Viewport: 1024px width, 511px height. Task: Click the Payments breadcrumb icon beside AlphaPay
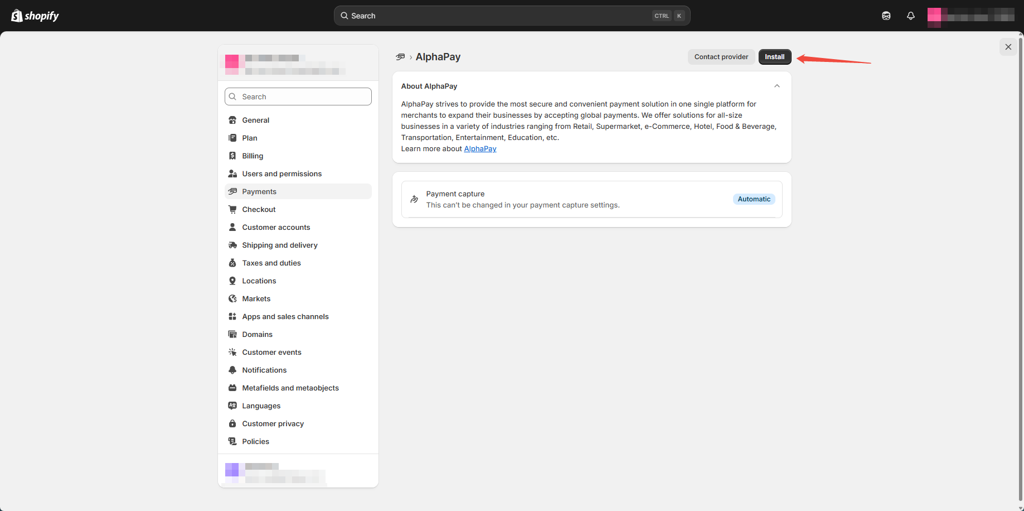400,57
